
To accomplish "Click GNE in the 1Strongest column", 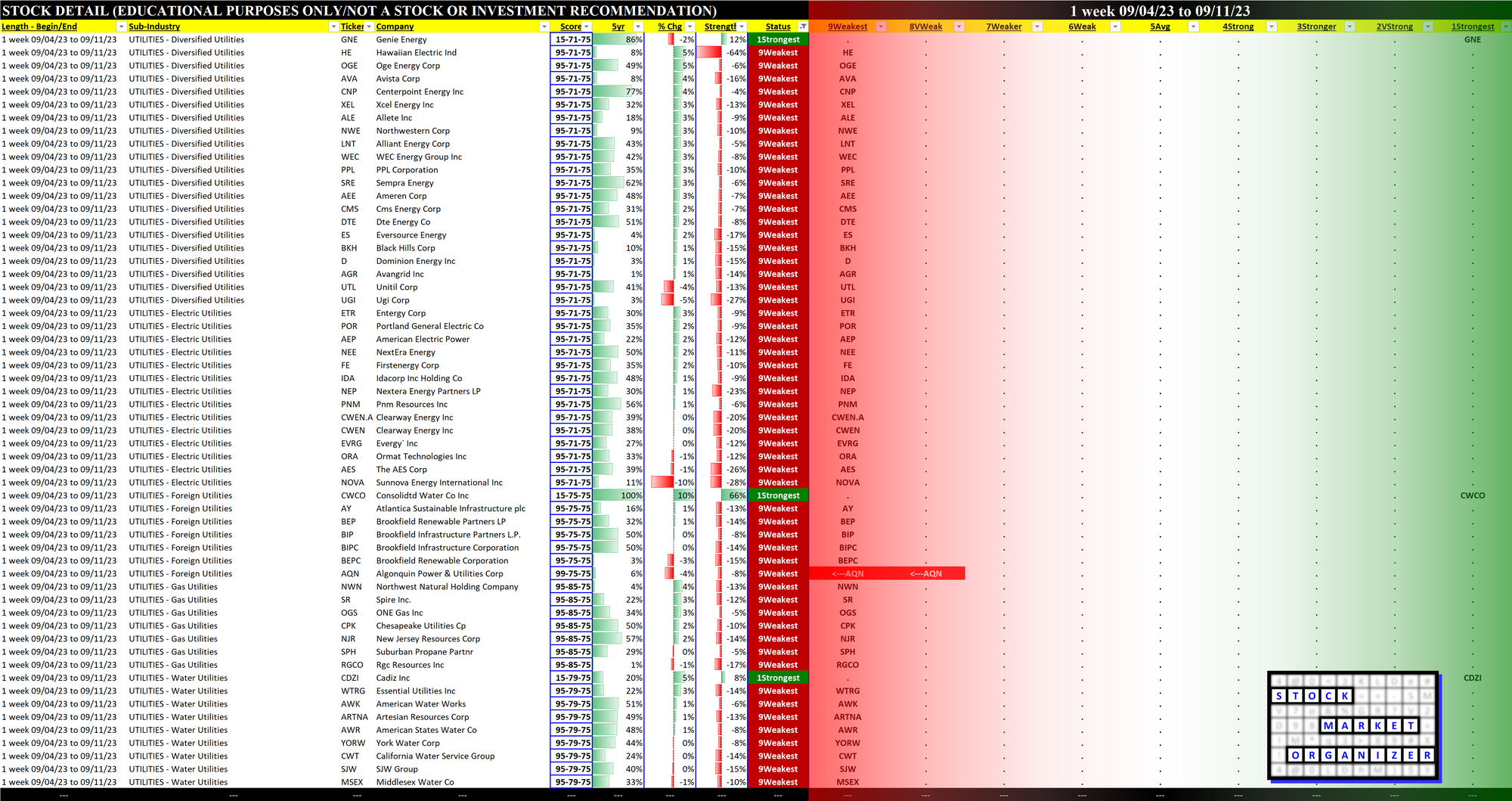I will [x=1473, y=39].
